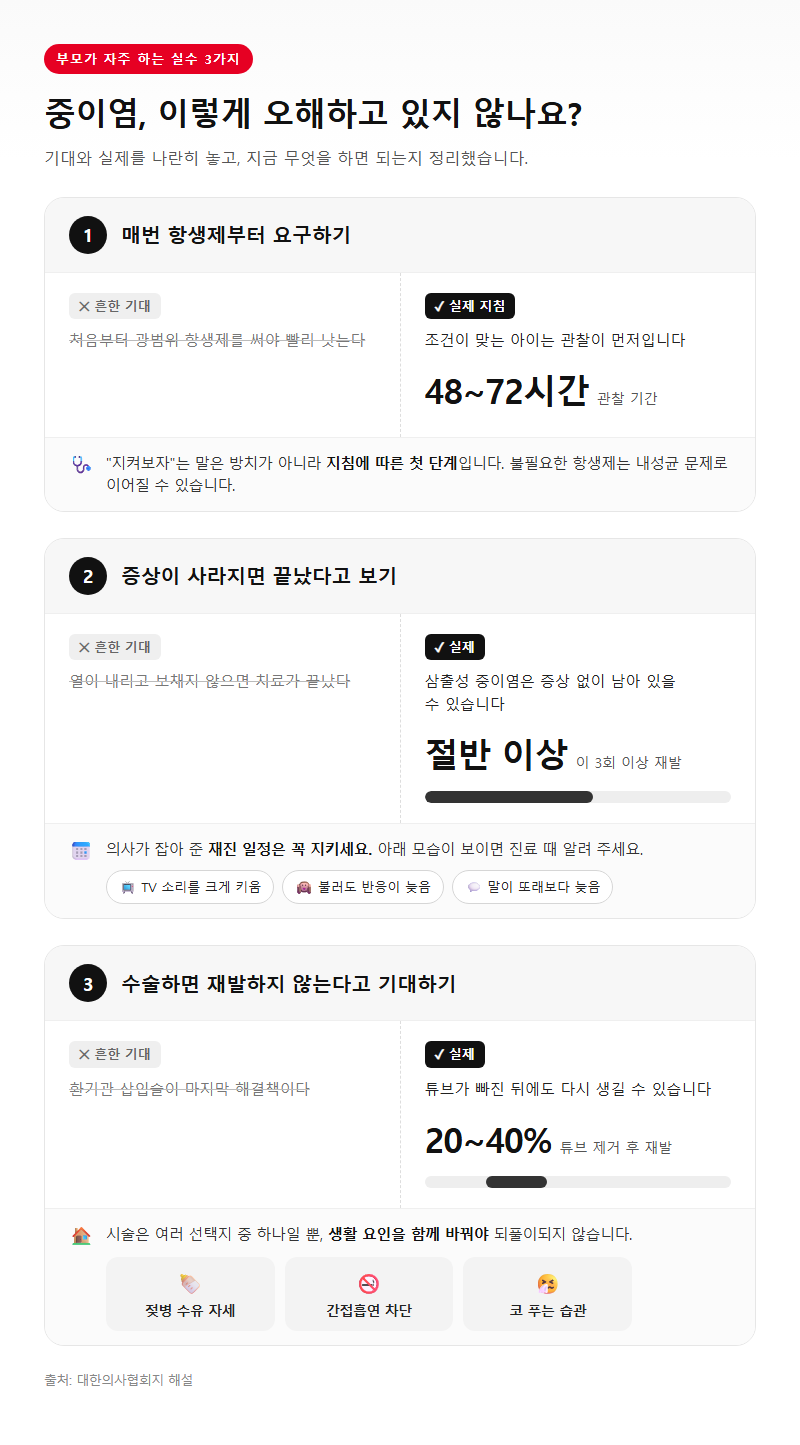The width and height of the screenshot is (800, 1445).
Task: Click '튜브가 빠진 뒤에도 다시 생길 수 있습니다'
Action: [568, 1088]
